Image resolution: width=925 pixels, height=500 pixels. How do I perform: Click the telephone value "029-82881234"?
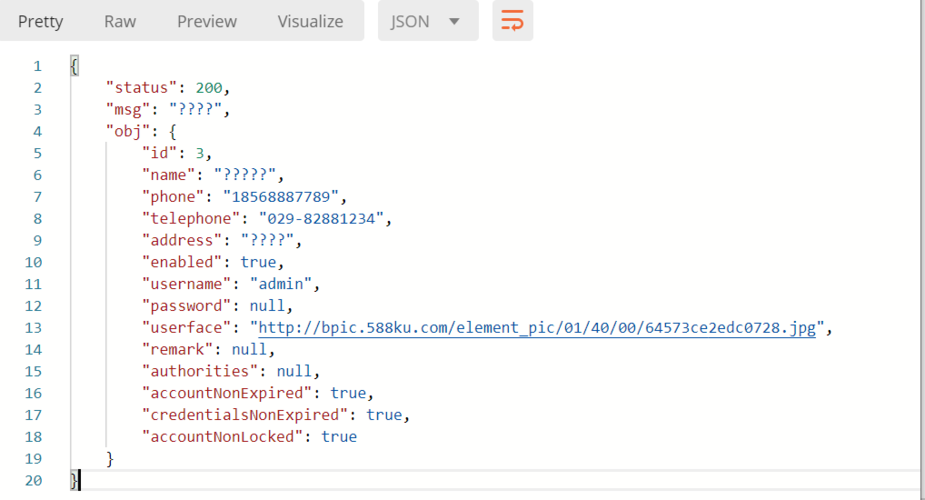[x=323, y=219]
